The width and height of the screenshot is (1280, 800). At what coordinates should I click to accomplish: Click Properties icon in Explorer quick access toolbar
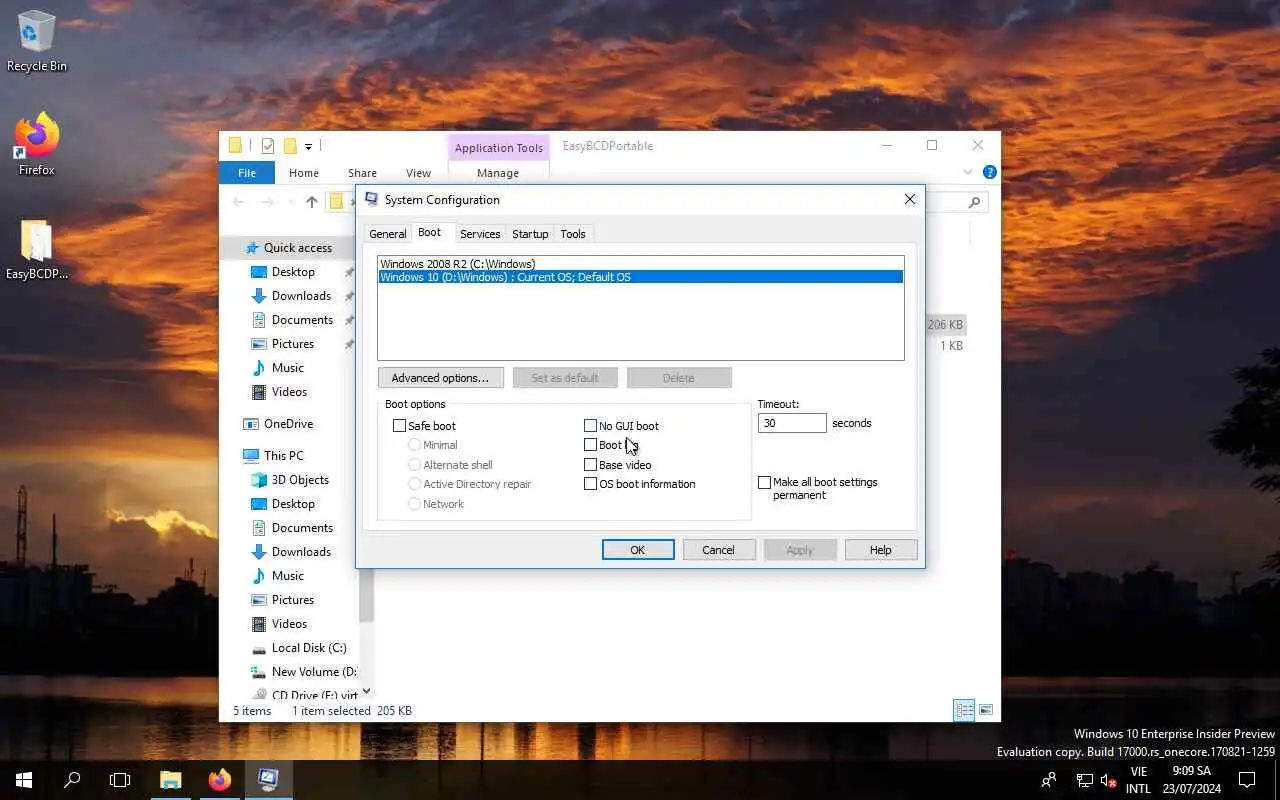click(268, 146)
